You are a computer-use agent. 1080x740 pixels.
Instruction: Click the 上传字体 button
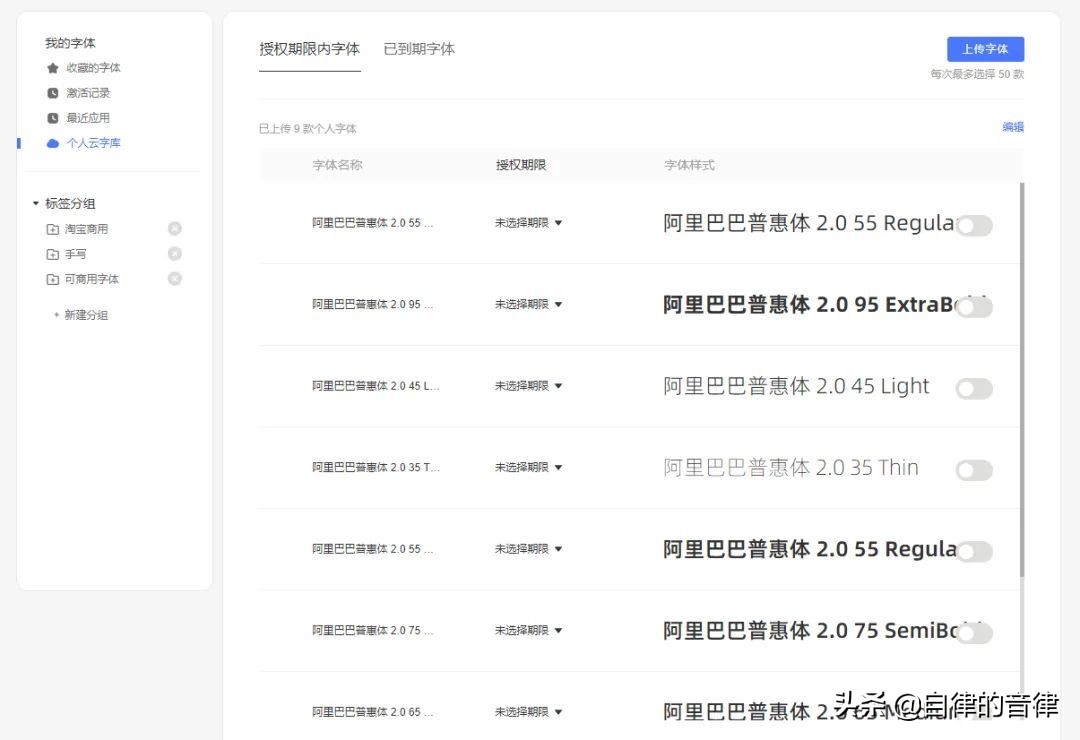(985, 48)
